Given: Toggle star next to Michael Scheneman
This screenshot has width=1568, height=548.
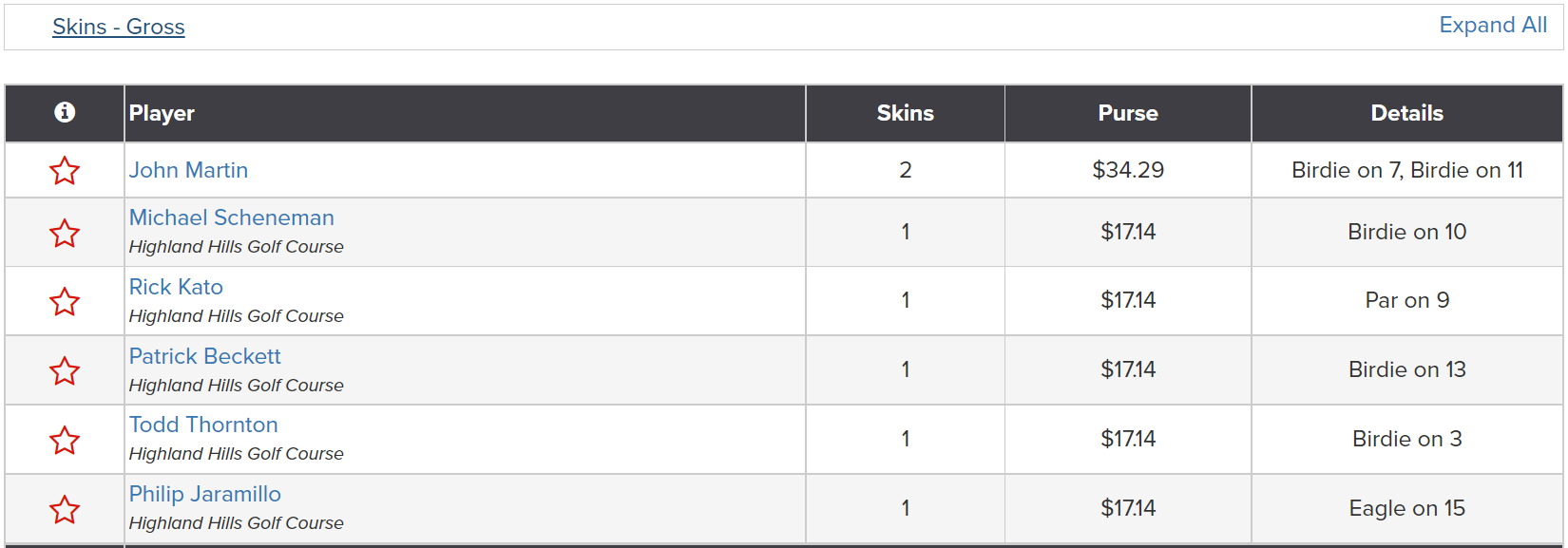Looking at the screenshot, I should pos(65,233).
